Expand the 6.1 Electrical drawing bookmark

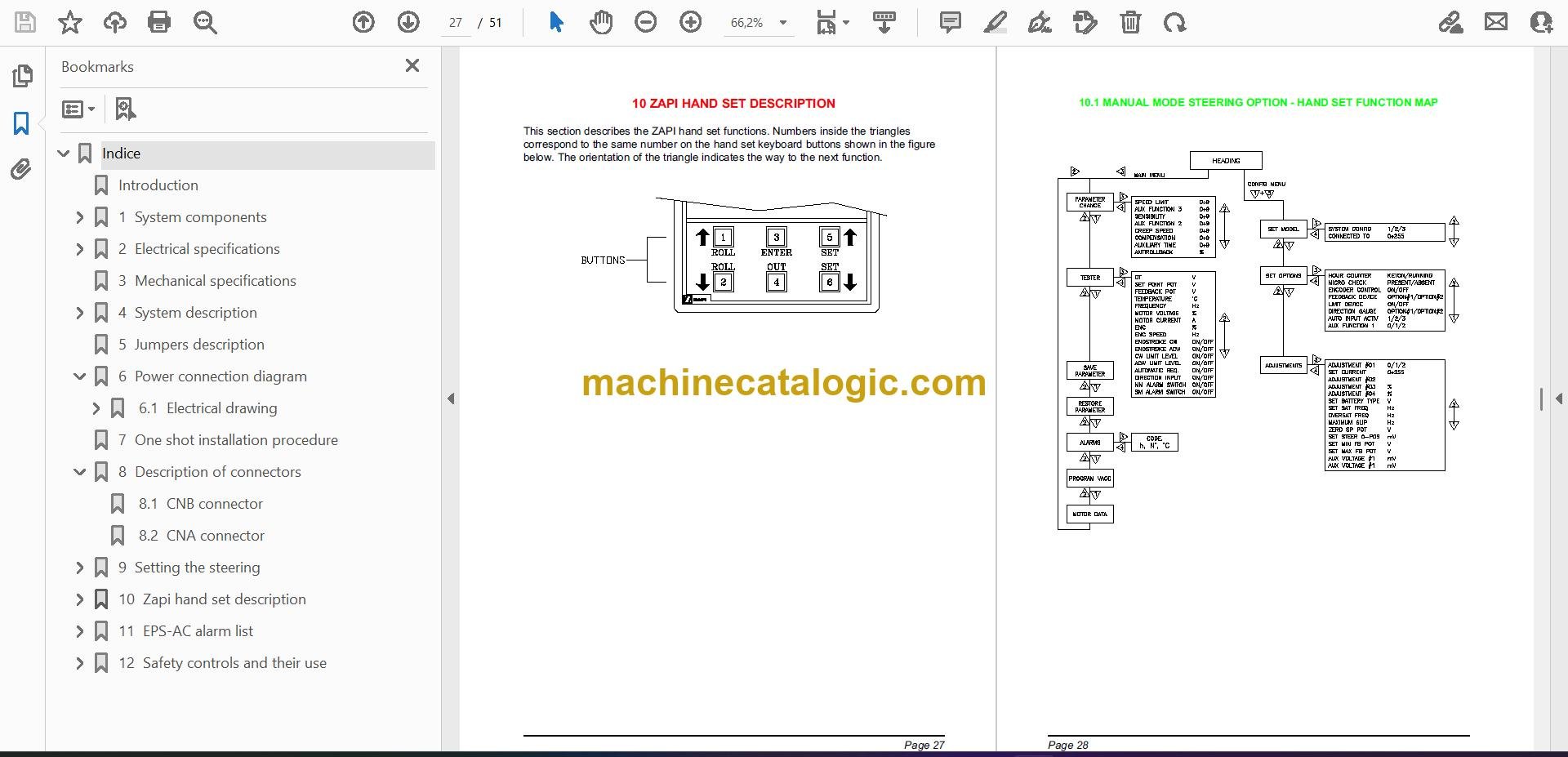coord(96,408)
